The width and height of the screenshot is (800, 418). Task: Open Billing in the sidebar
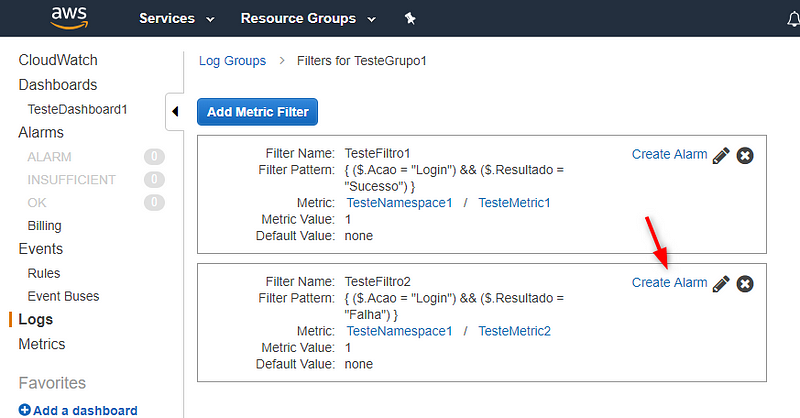click(x=44, y=226)
